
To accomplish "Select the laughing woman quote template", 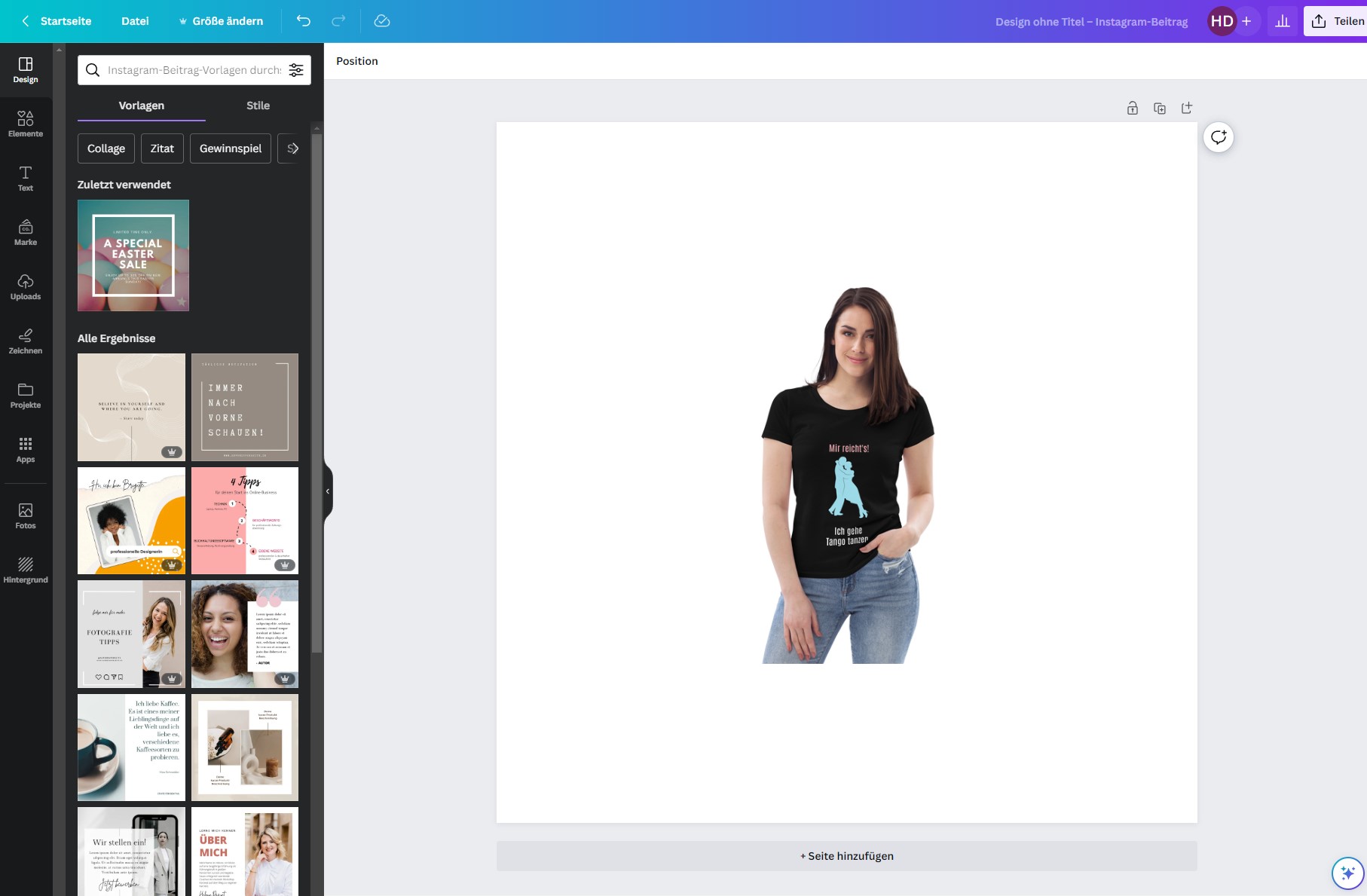I will point(245,634).
